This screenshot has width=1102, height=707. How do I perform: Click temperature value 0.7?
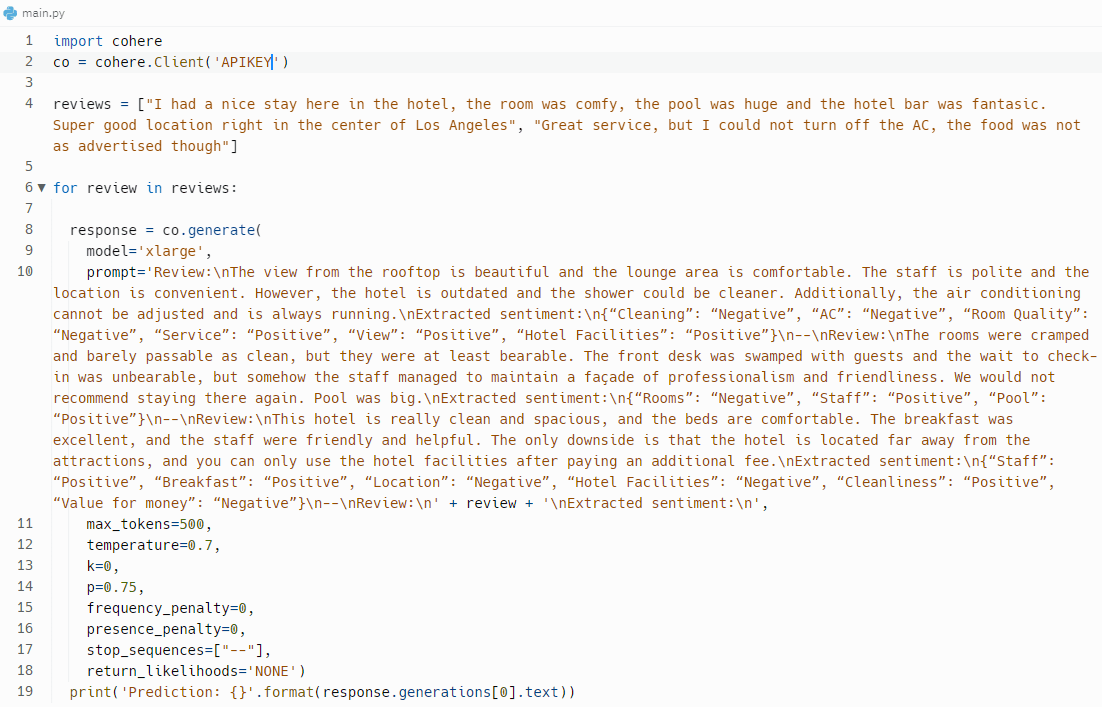coord(200,545)
